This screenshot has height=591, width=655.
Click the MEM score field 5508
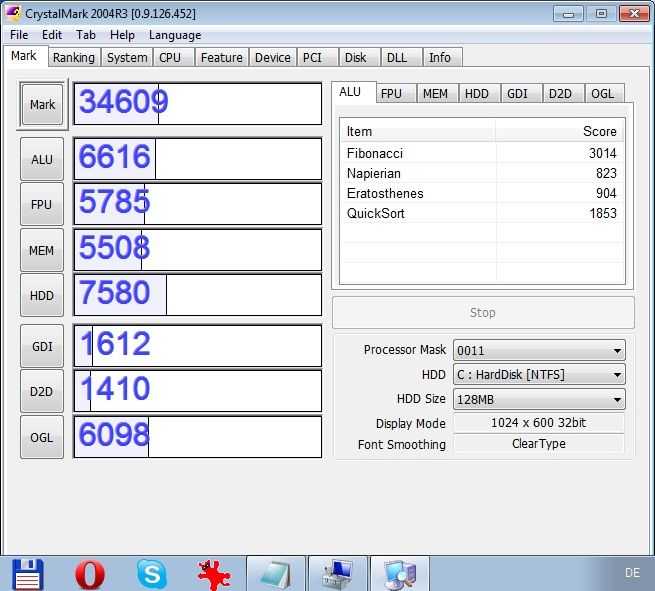tap(198, 250)
